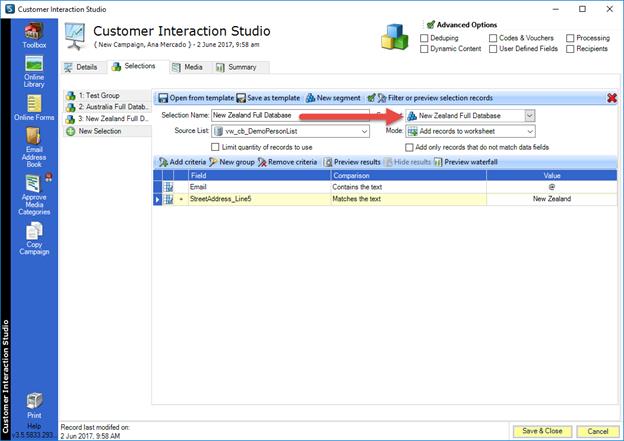Image resolution: width=624 pixels, height=441 pixels.
Task: Switch to the Media tab
Action: click(x=188, y=67)
